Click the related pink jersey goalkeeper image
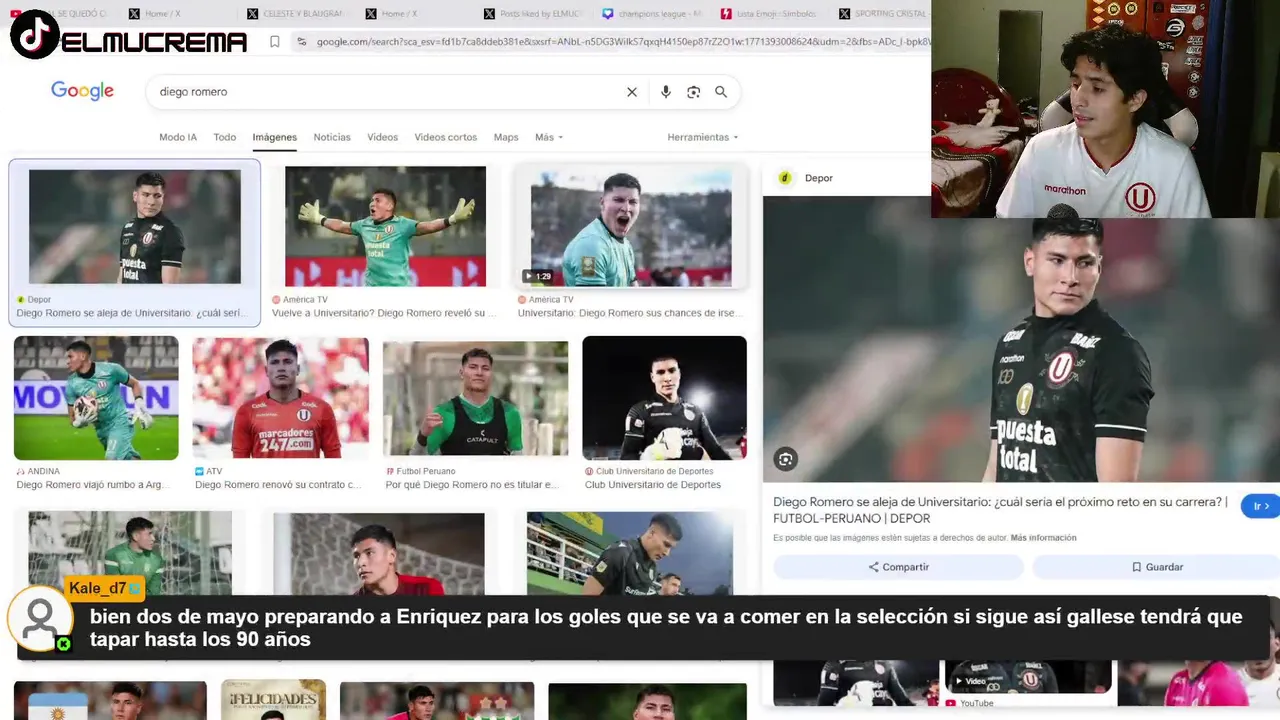Image resolution: width=1280 pixels, height=720 pixels. (1198, 683)
